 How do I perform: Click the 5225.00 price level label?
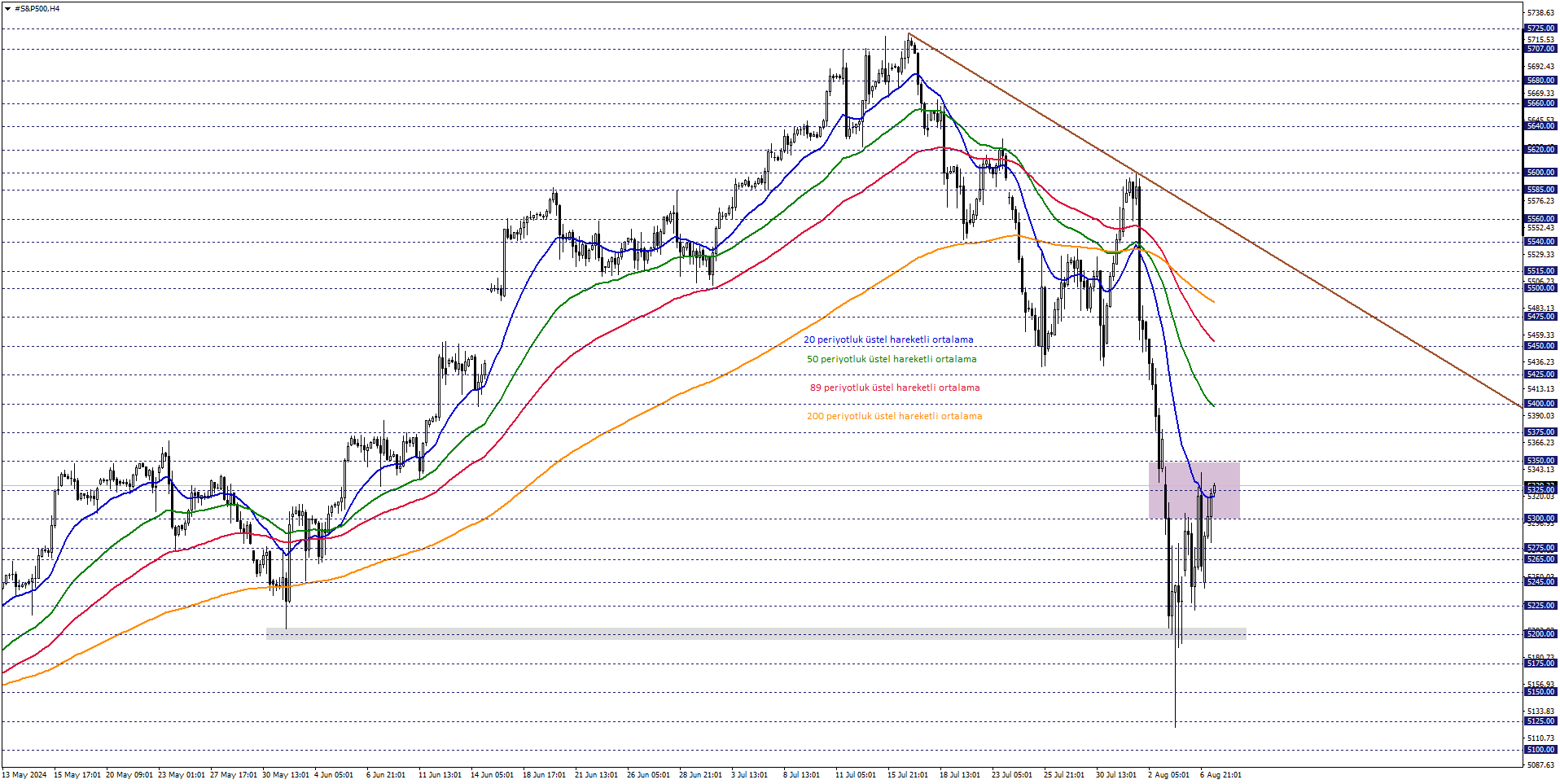tap(1540, 606)
